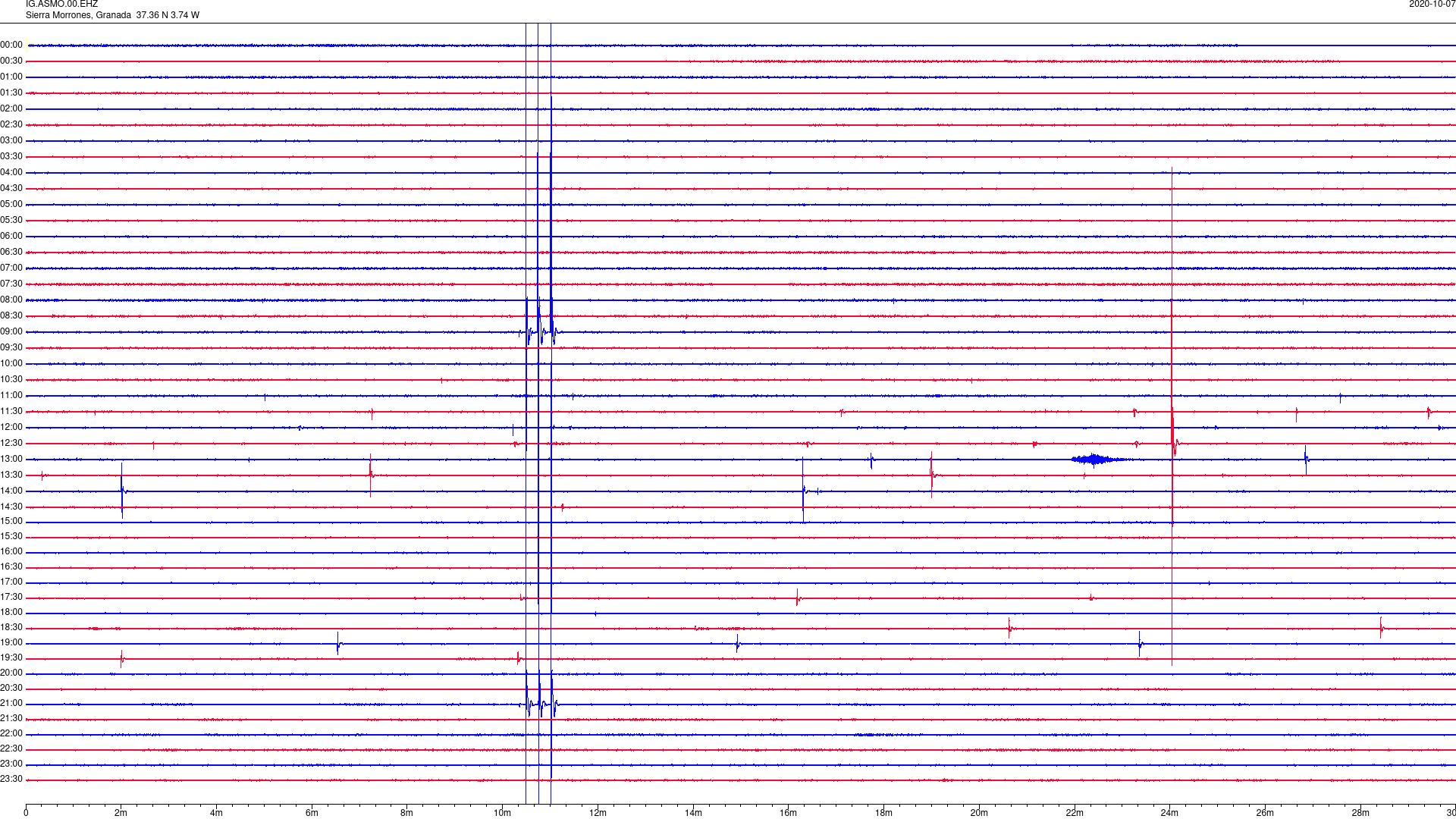Select the 00:30 trace time label

pos(11,61)
